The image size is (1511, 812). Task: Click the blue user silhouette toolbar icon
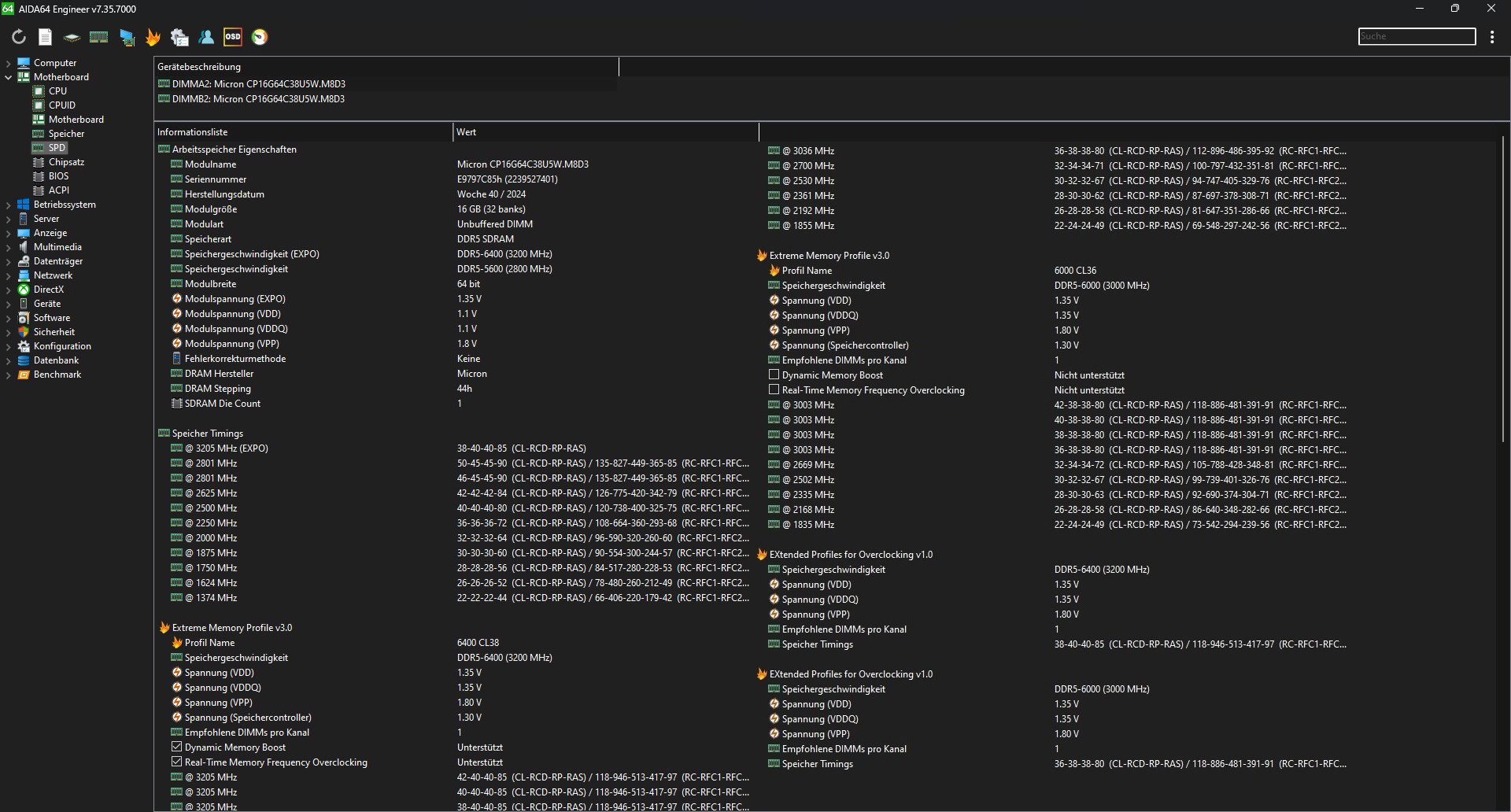pyautogui.click(x=206, y=37)
